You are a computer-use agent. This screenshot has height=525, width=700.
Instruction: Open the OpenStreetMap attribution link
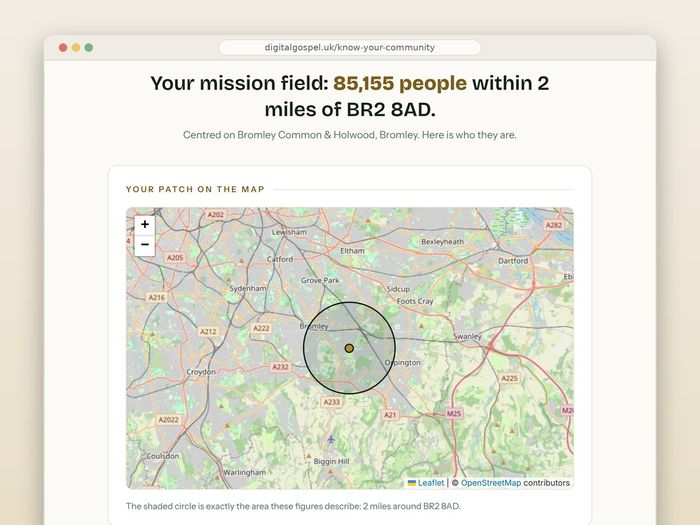coord(491,483)
